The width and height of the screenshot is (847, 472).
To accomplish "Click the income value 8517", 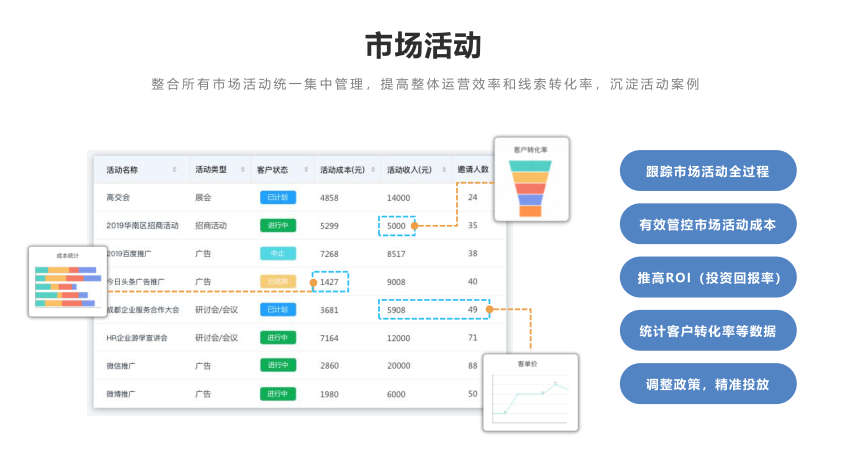I will (x=396, y=254).
